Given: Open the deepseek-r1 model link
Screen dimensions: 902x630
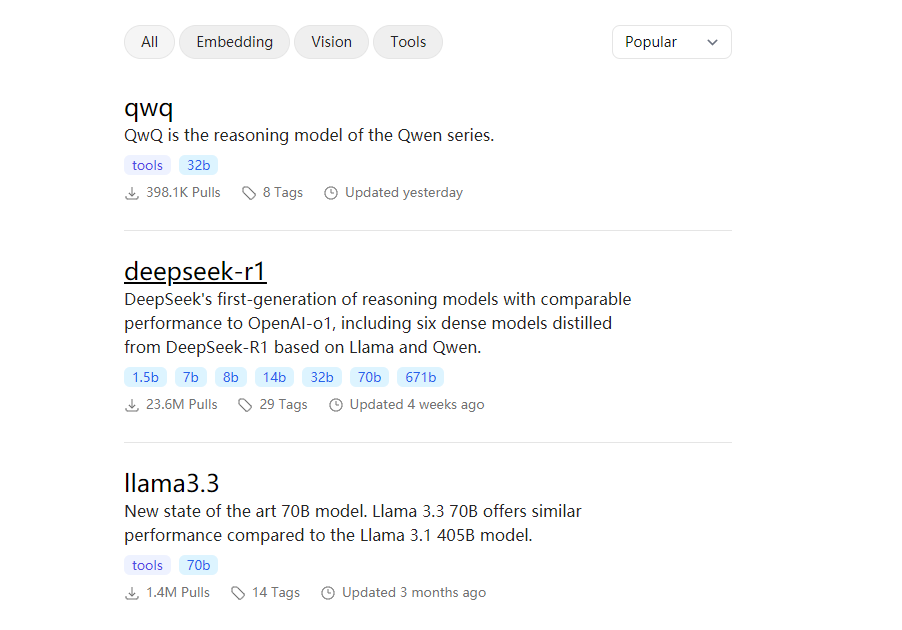Looking at the screenshot, I should (x=195, y=271).
